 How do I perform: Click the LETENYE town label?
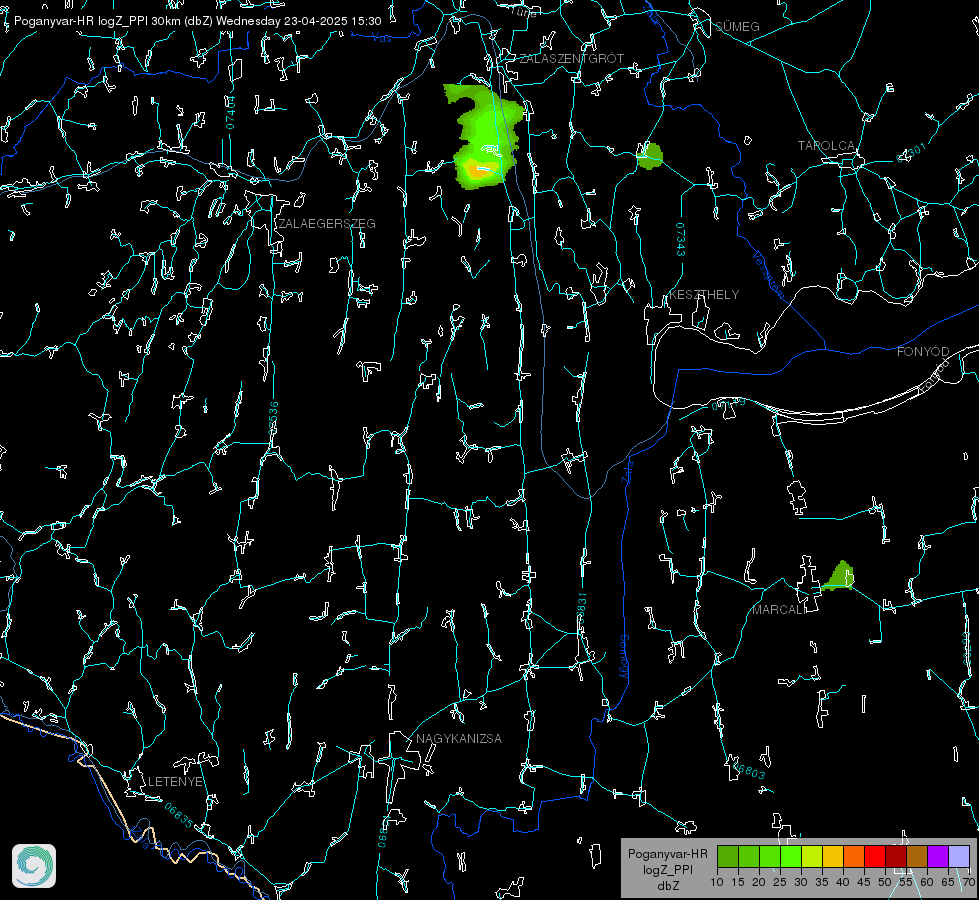175,782
